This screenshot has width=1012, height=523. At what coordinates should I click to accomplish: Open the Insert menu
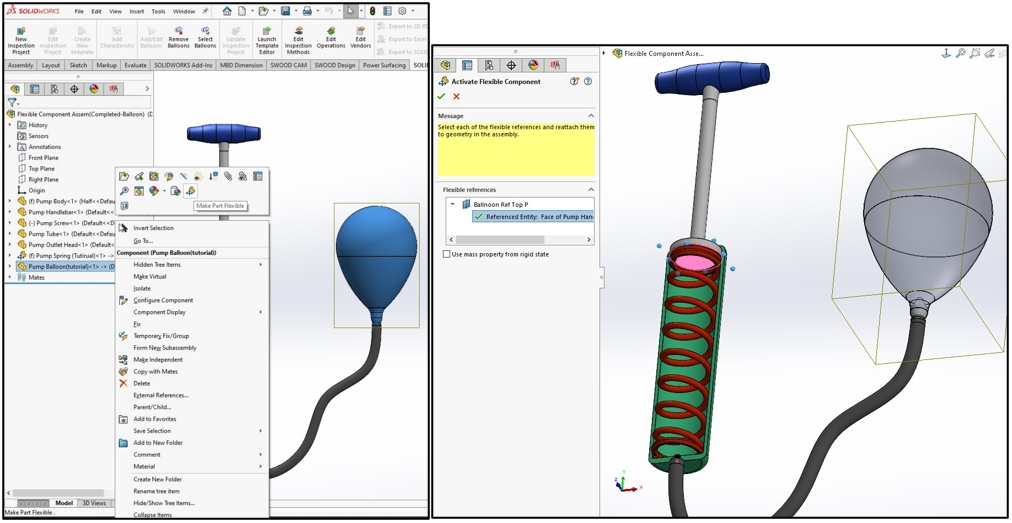(x=137, y=11)
